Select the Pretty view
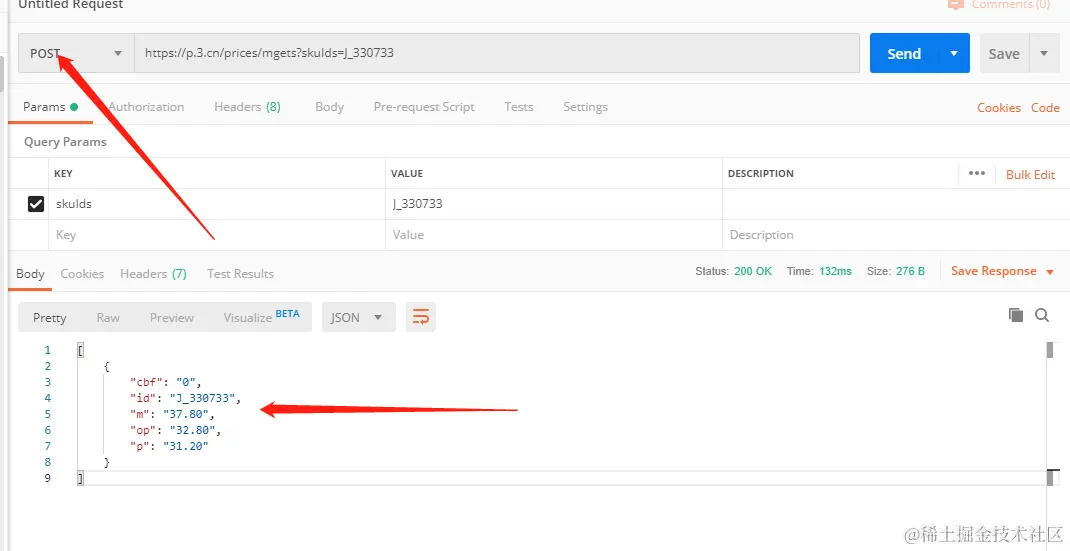 click(x=50, y=317)
